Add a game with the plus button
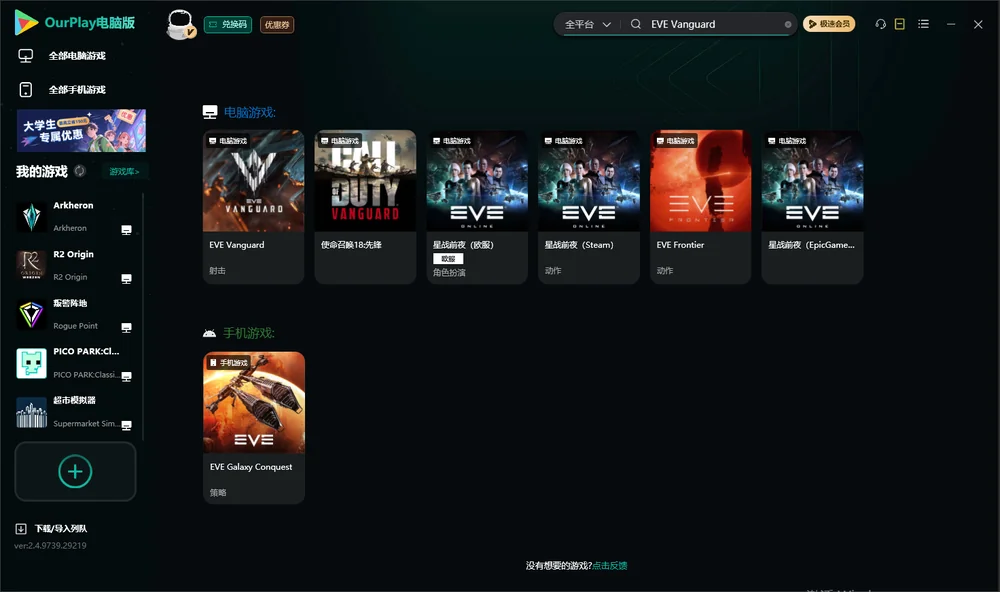The height and width of the screenshot is (592, 1000). [x=75, y=471]
